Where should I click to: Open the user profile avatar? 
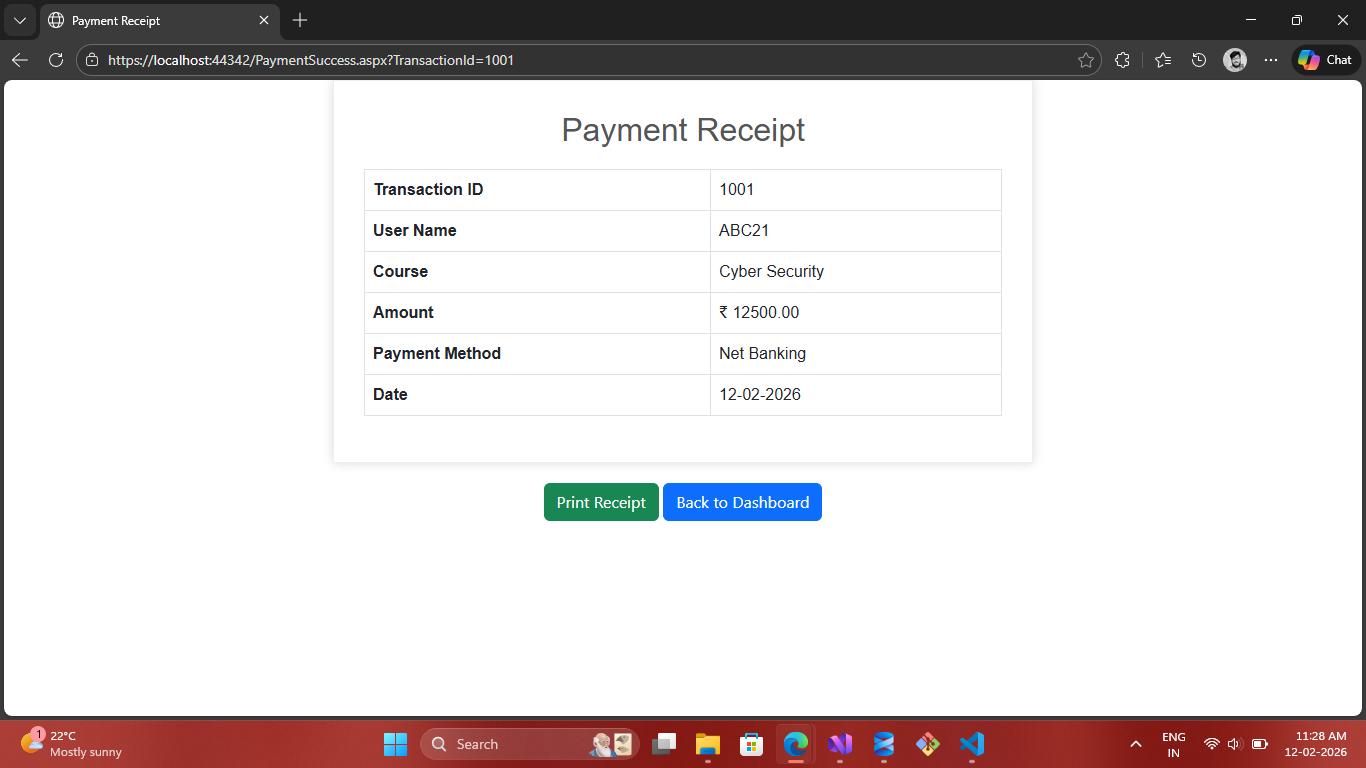coord(1235,60)
